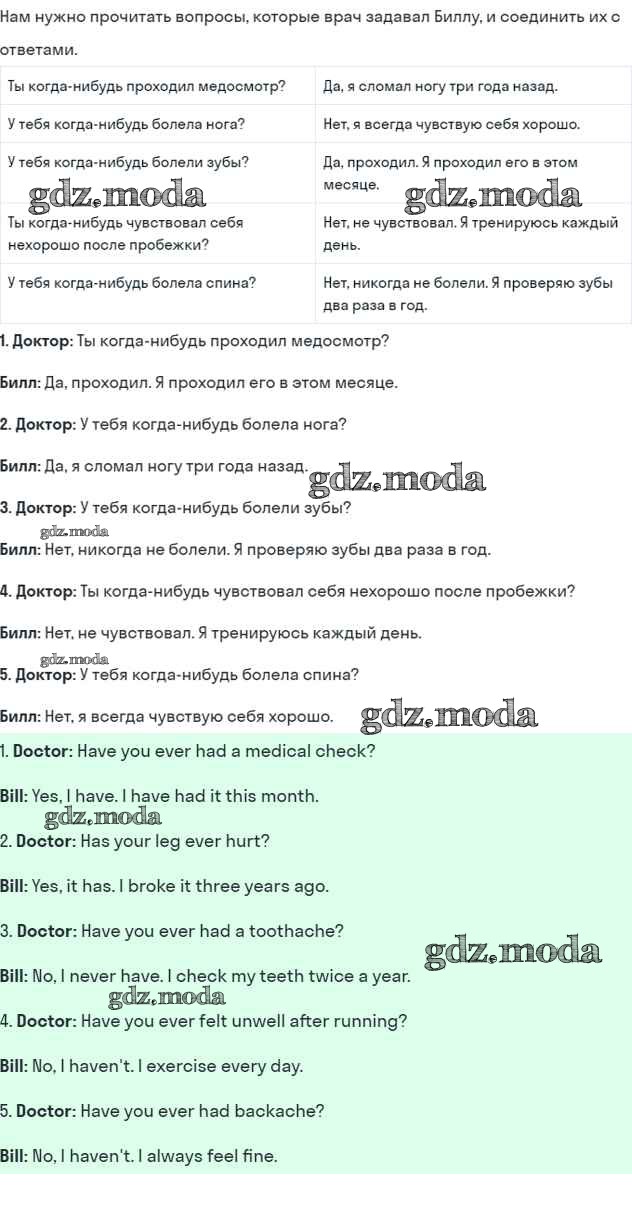The image size is (632, 1209).
Task: Click Bill's answer 'No, I haven't. I exercise every day.'
Action: tap(152, 1066)
